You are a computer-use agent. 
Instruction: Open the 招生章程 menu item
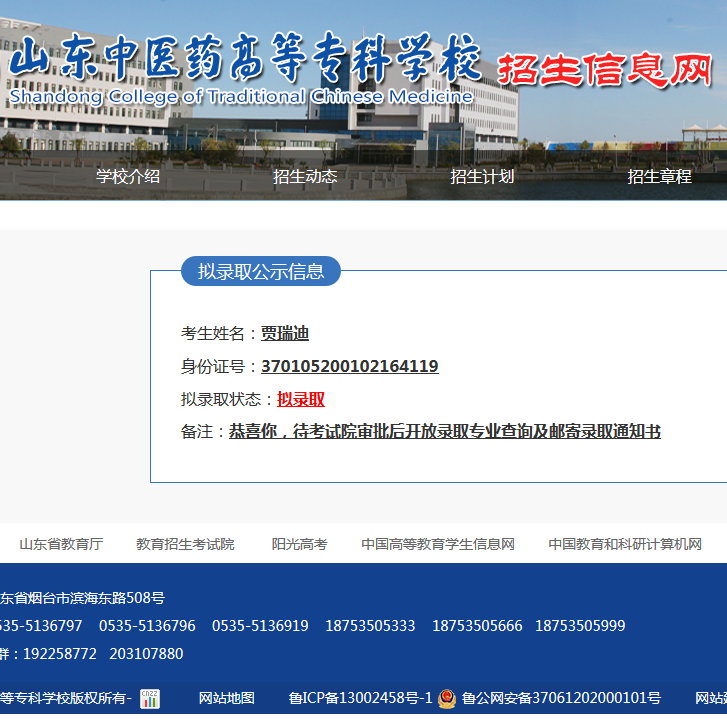[659, 176]
